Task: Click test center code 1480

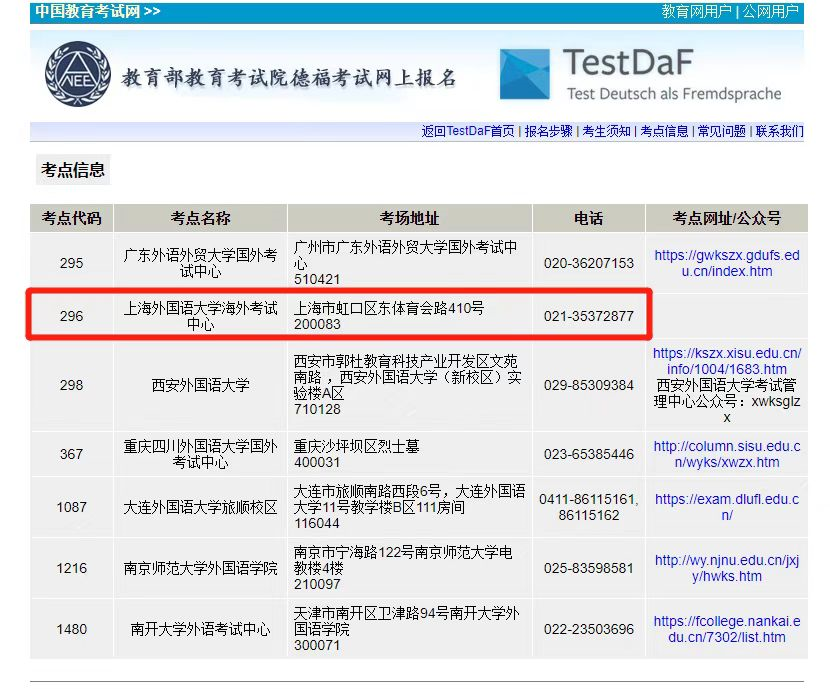Action: click(71, 629)
